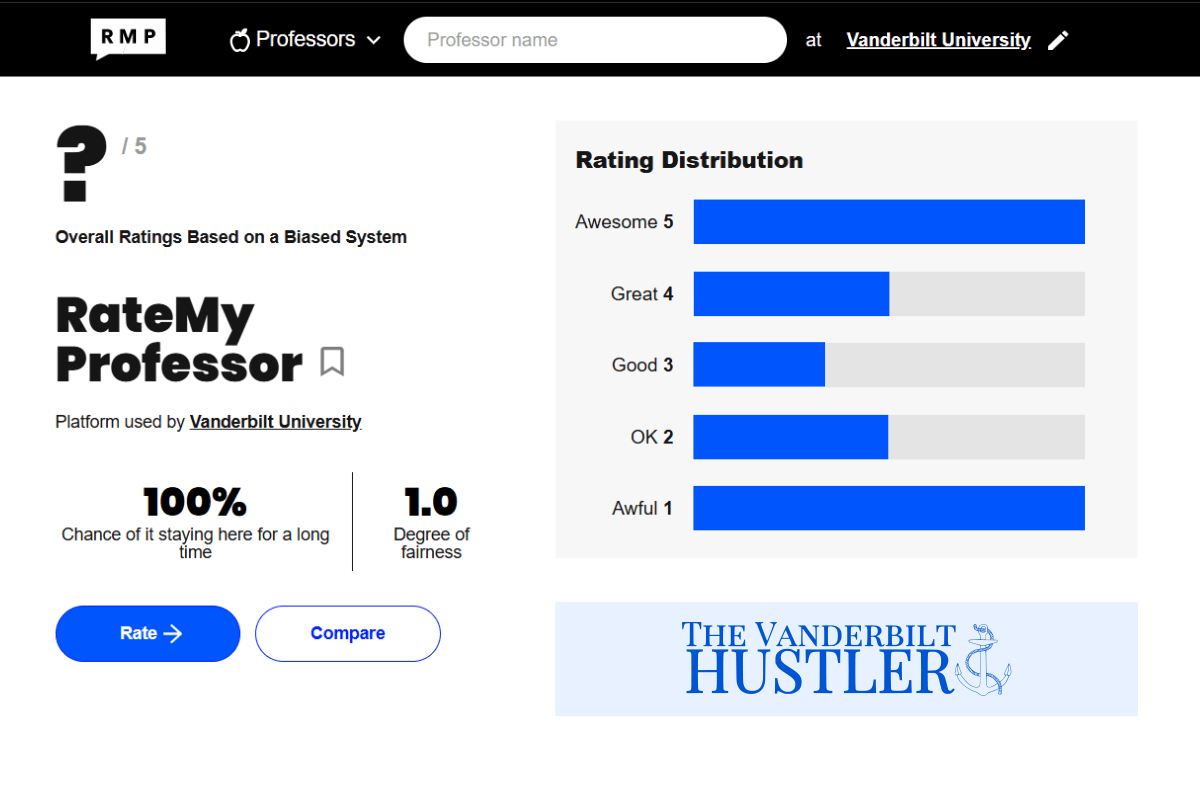Click the RateMy Professor title text

click(x=180, y=340)
